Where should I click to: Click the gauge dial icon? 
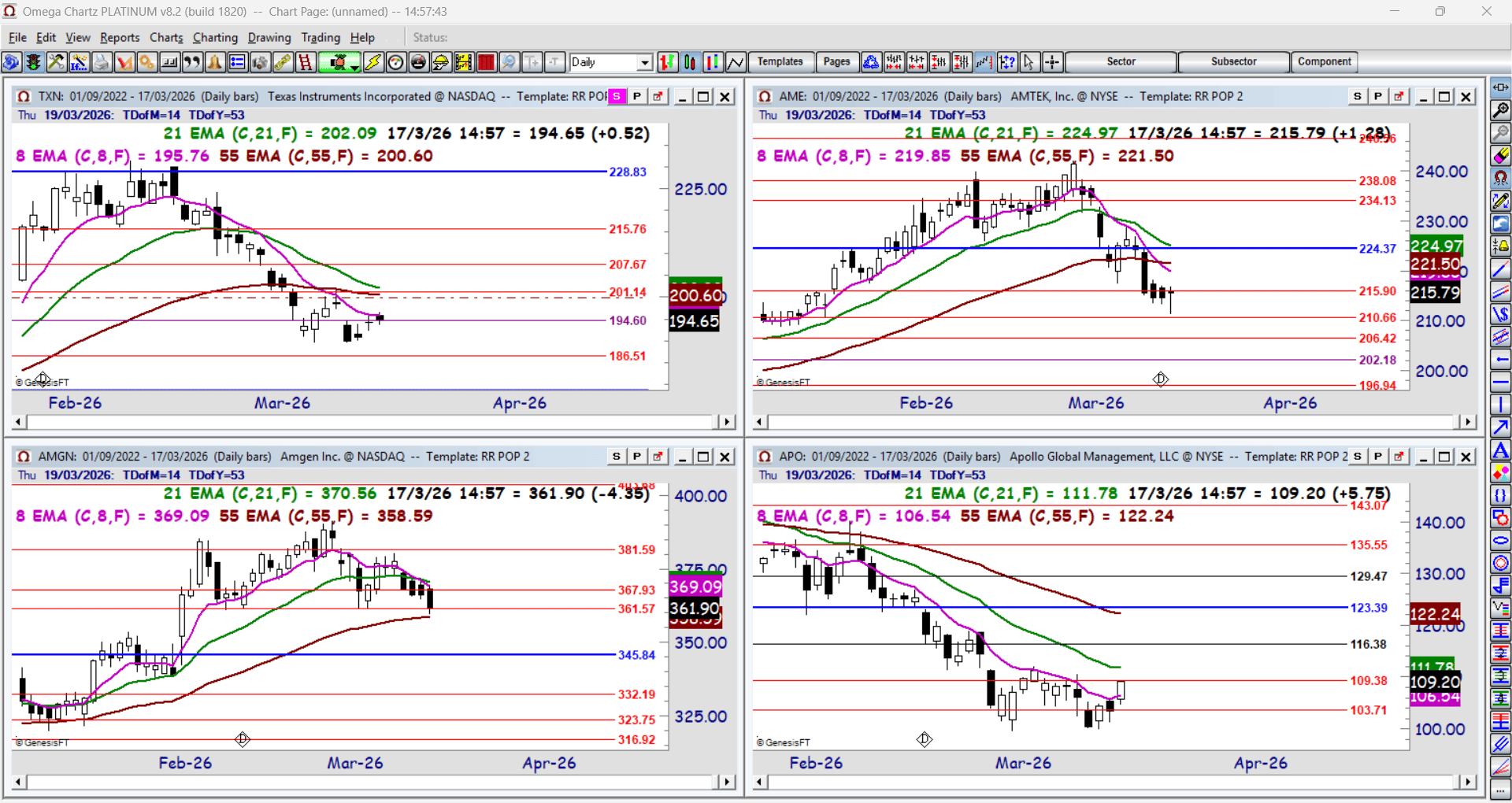tap(396, 62)
